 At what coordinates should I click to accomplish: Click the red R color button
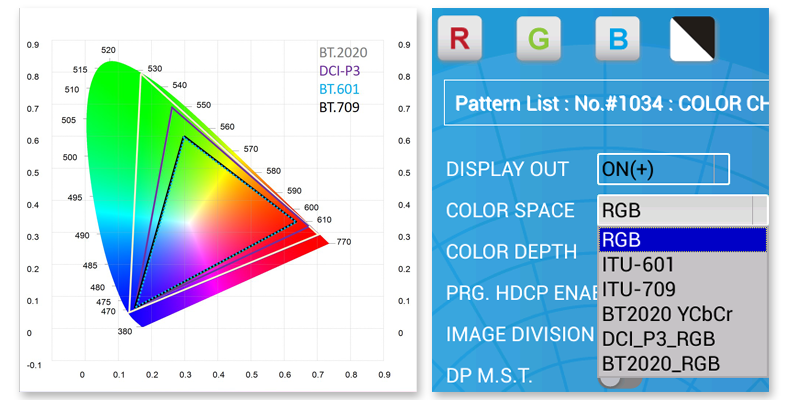[460, 39]
